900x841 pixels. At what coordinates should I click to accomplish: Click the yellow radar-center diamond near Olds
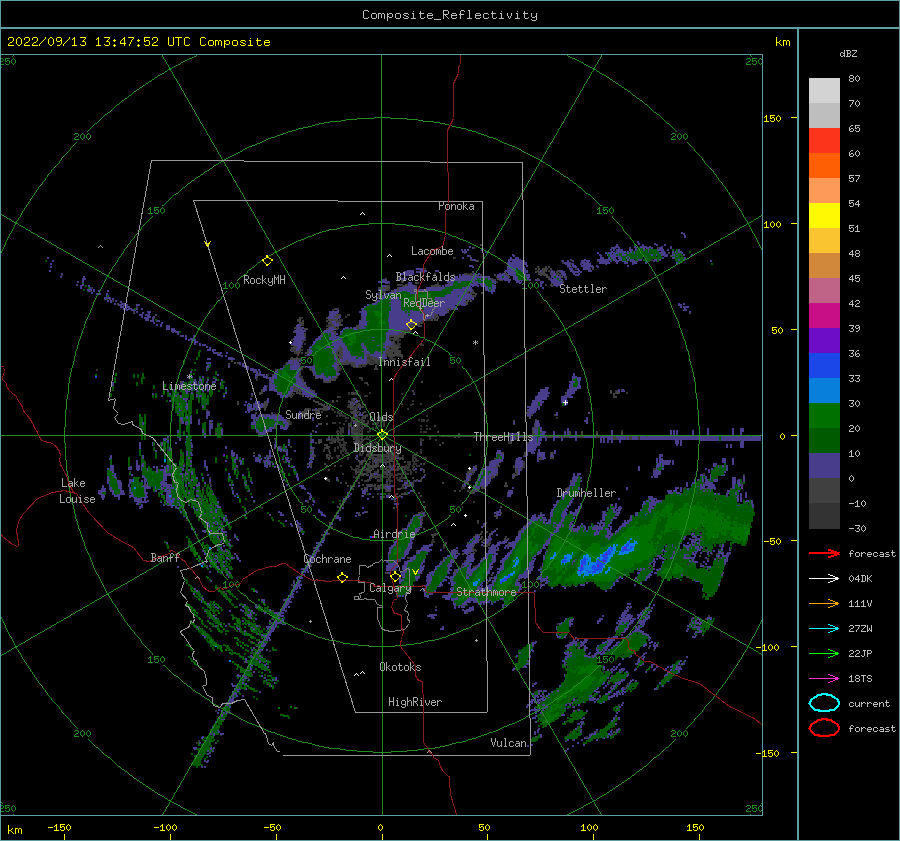coord(382,435)
